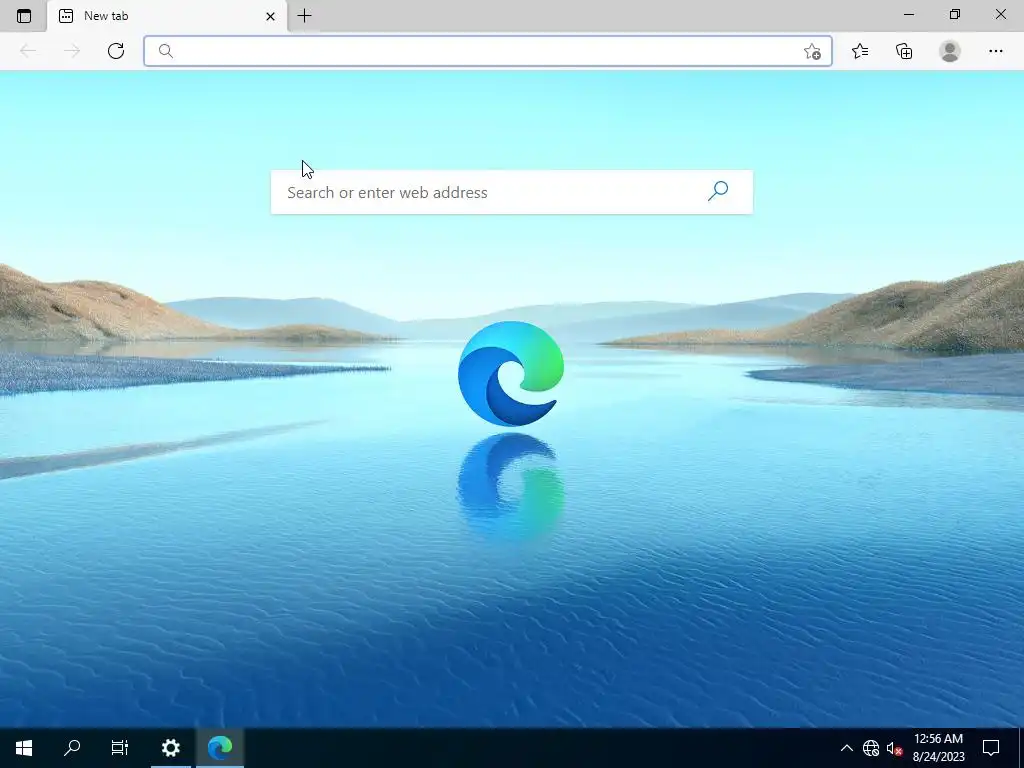Refresh the page

tap(116, 51)
